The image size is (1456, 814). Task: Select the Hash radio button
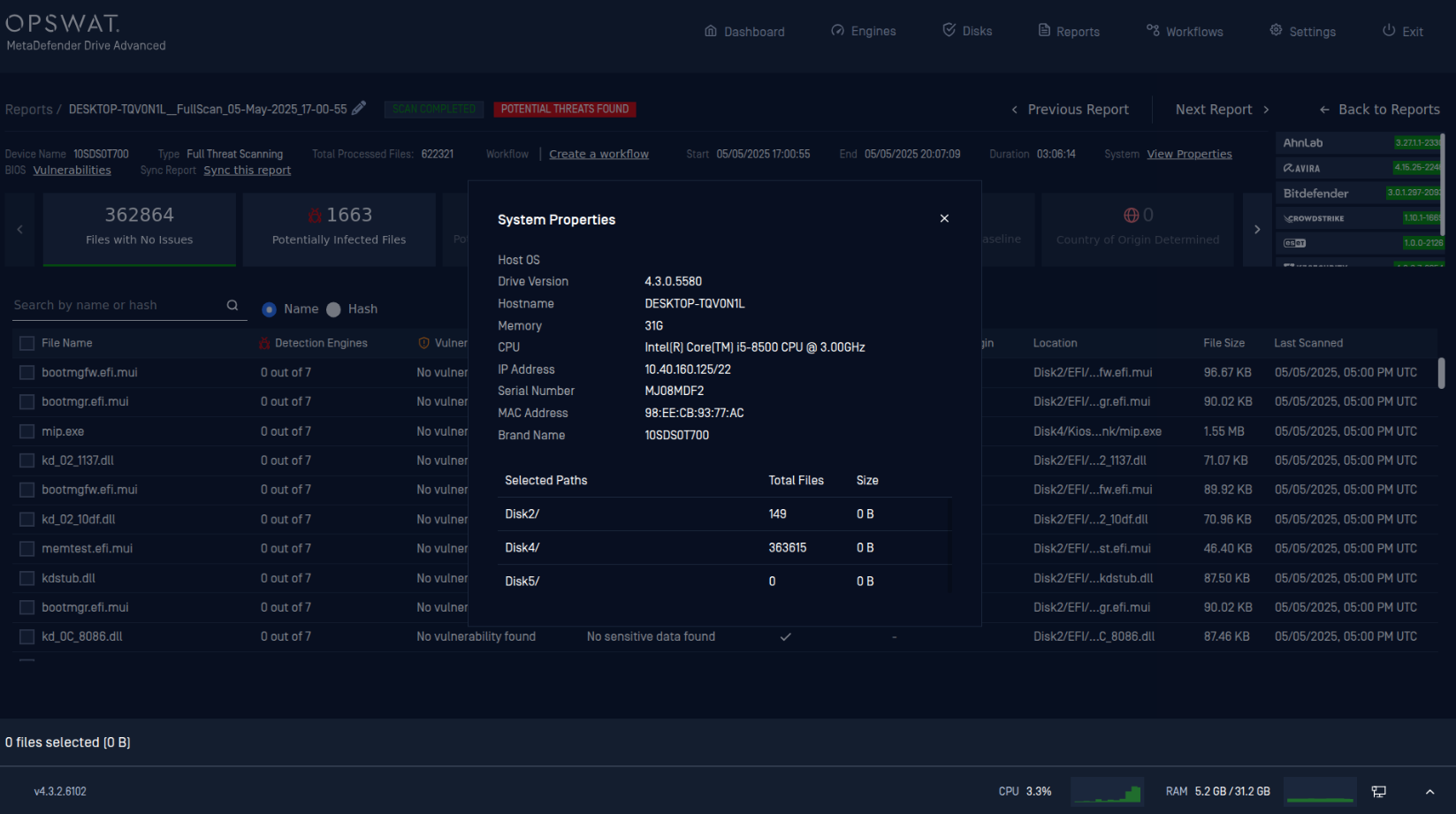(333, 309)
